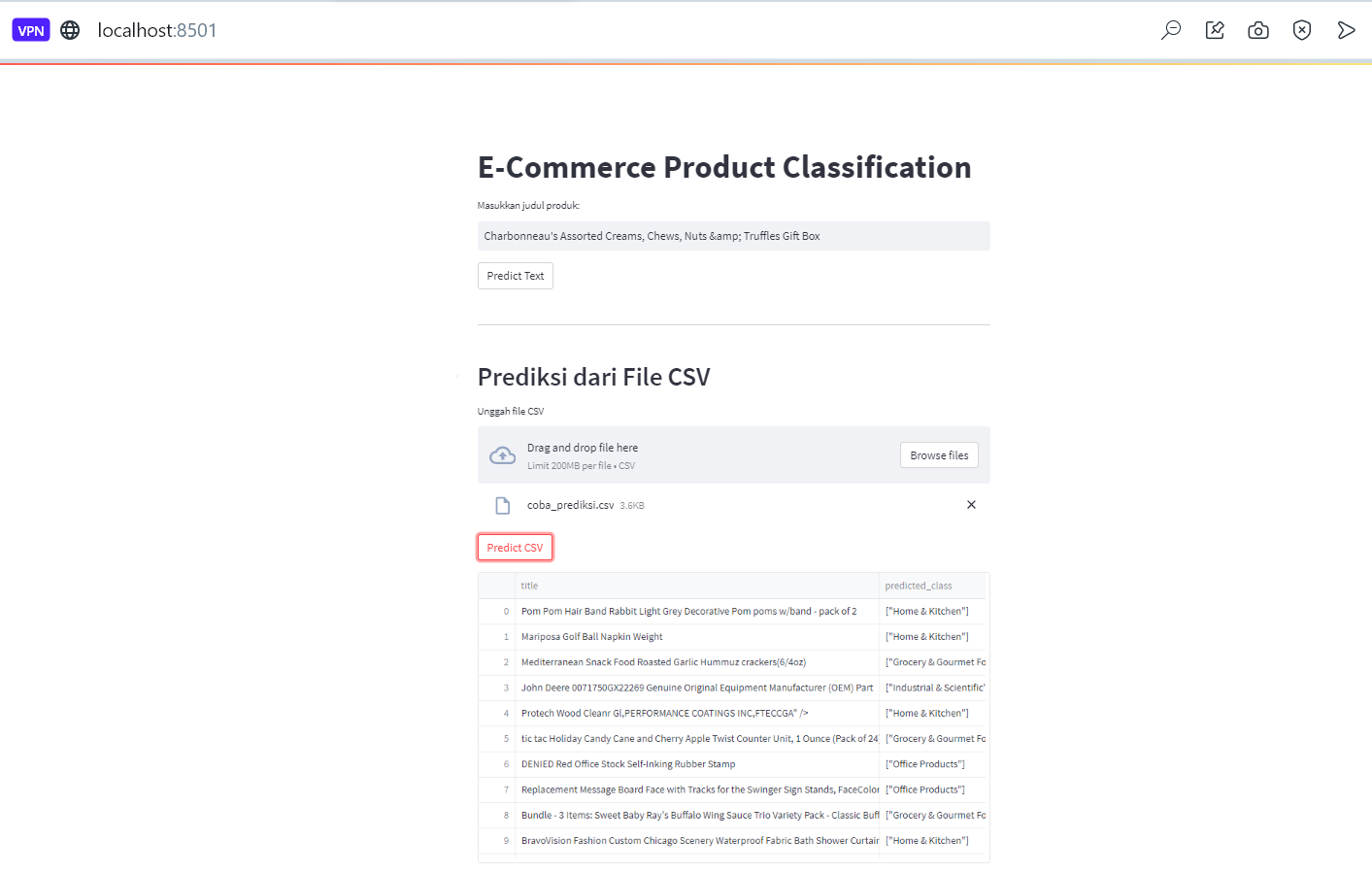
Task: Open the ad blocker shield icon
Action: pyautogui.click(x=1302, y=30)
